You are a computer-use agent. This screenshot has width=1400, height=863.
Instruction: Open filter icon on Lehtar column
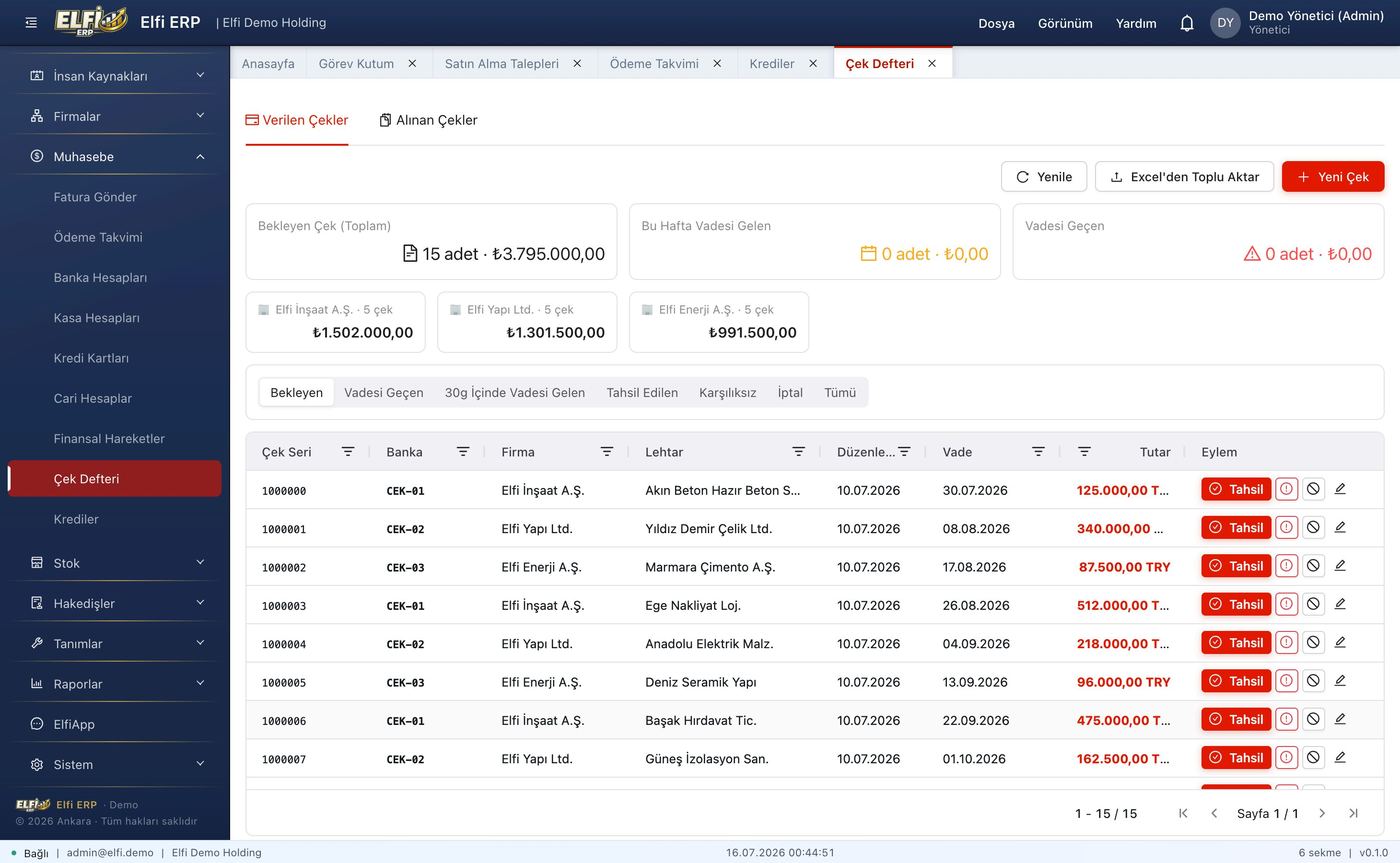798,452
